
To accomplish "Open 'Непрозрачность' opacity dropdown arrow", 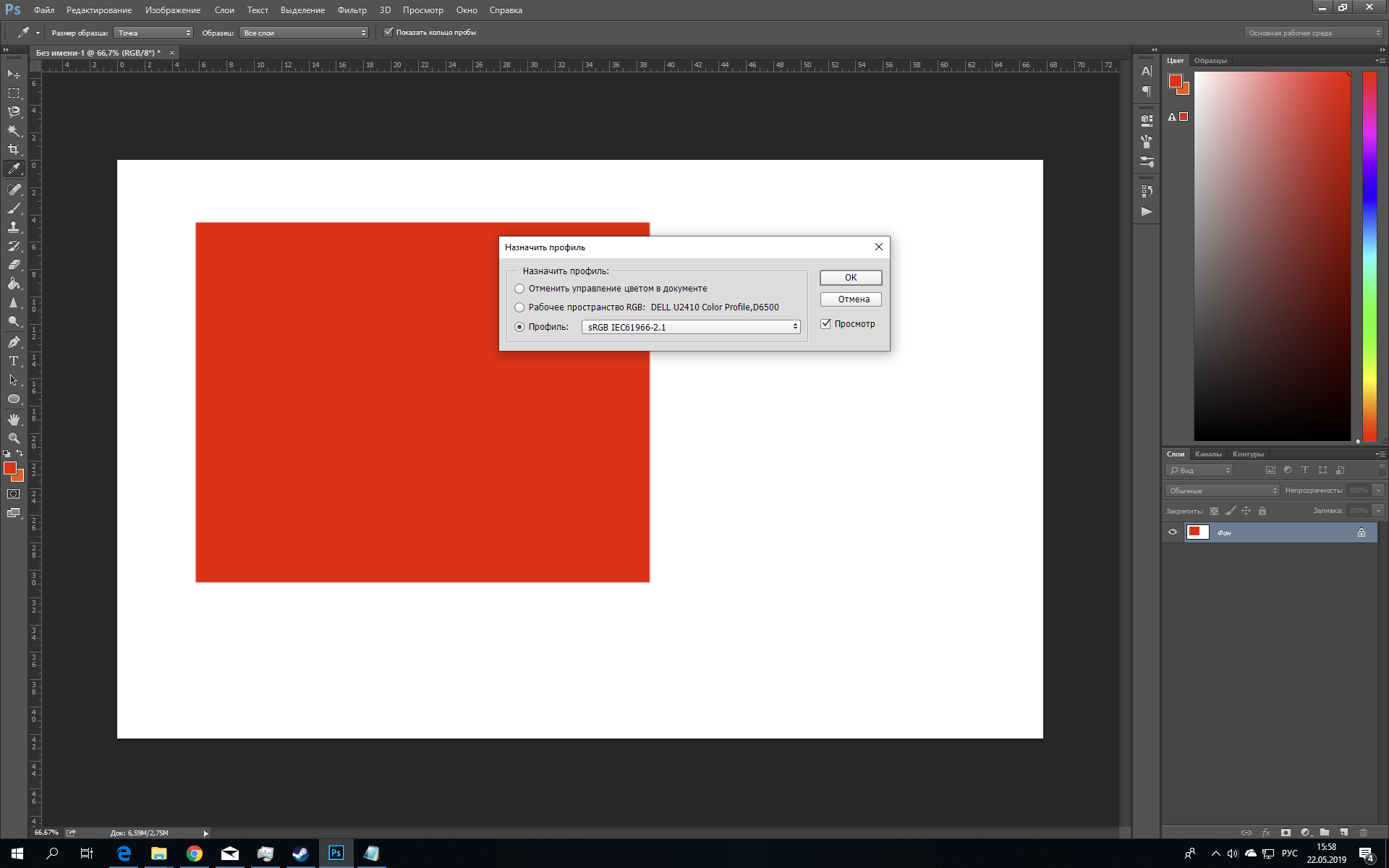I will (1379, 490).
